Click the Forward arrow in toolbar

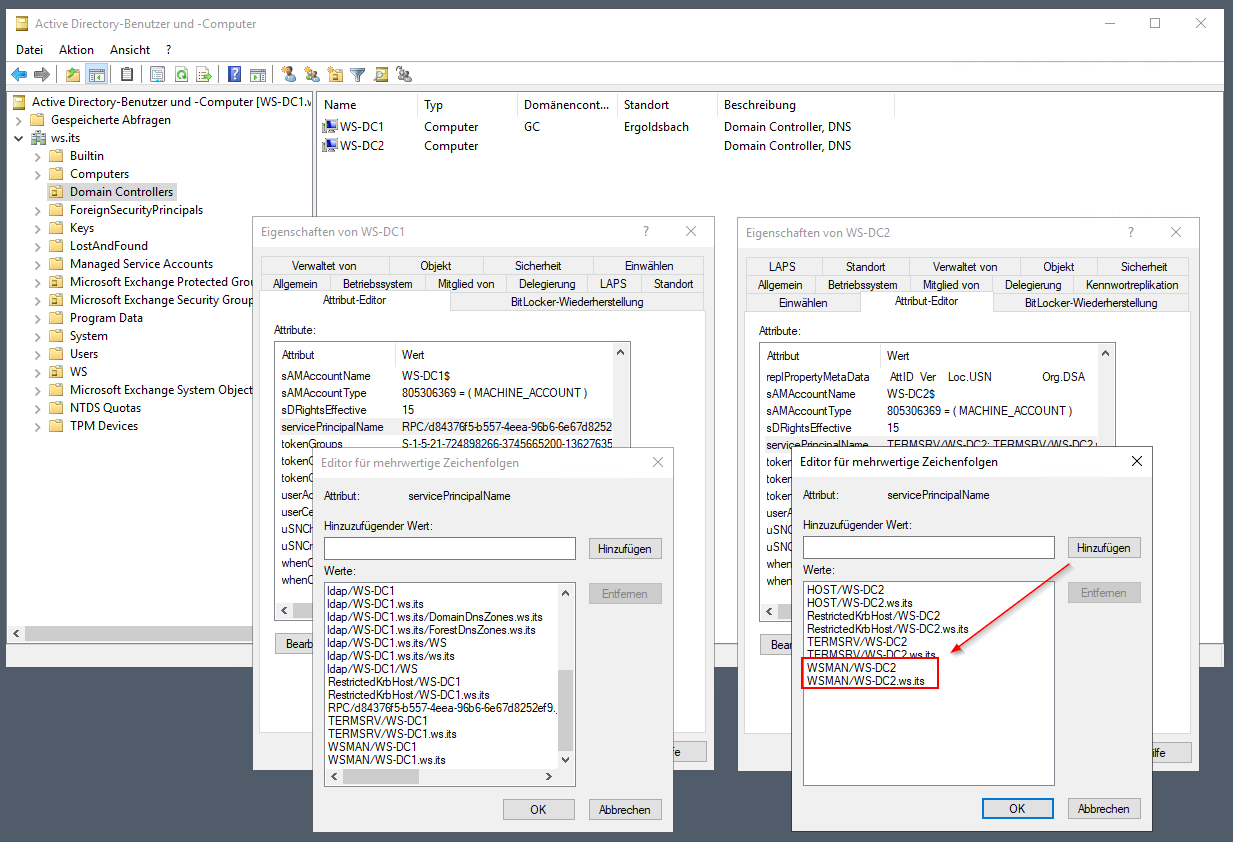42,74
